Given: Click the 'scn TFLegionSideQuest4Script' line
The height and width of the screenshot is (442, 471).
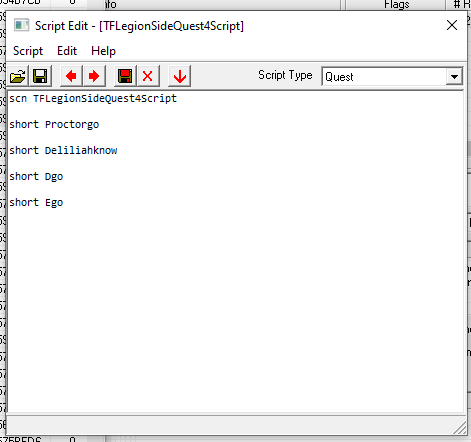Looking at the screenshot, I should point(93,99).
